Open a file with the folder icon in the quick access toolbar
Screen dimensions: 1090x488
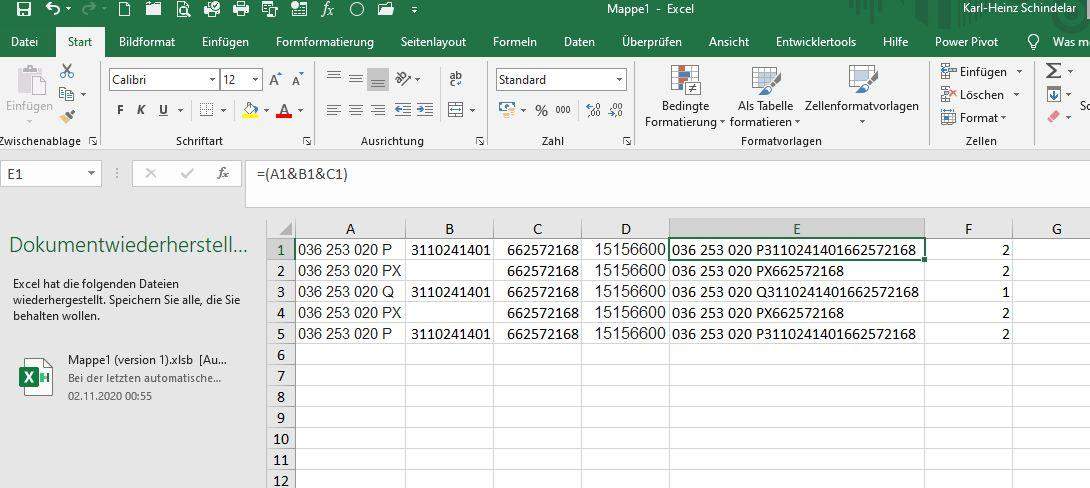(386, 9)
